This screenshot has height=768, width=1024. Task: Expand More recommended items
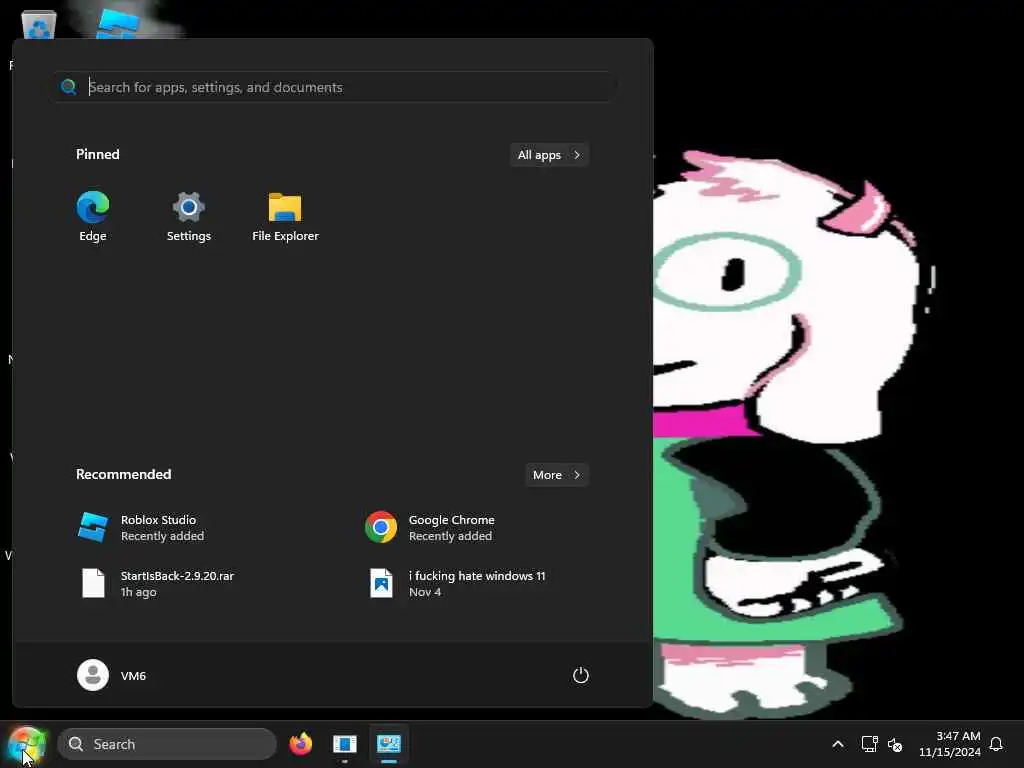556,475
